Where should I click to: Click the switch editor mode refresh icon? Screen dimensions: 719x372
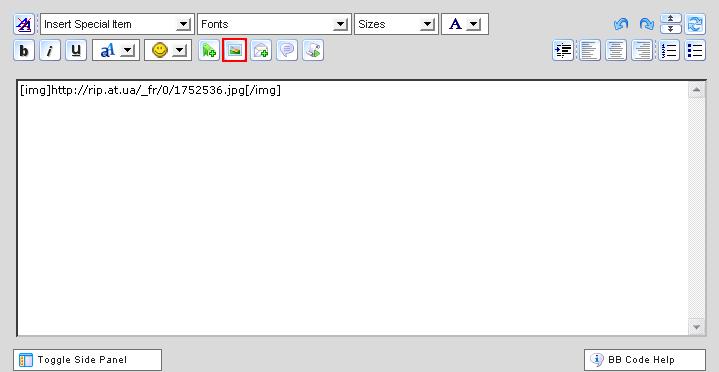695,24
